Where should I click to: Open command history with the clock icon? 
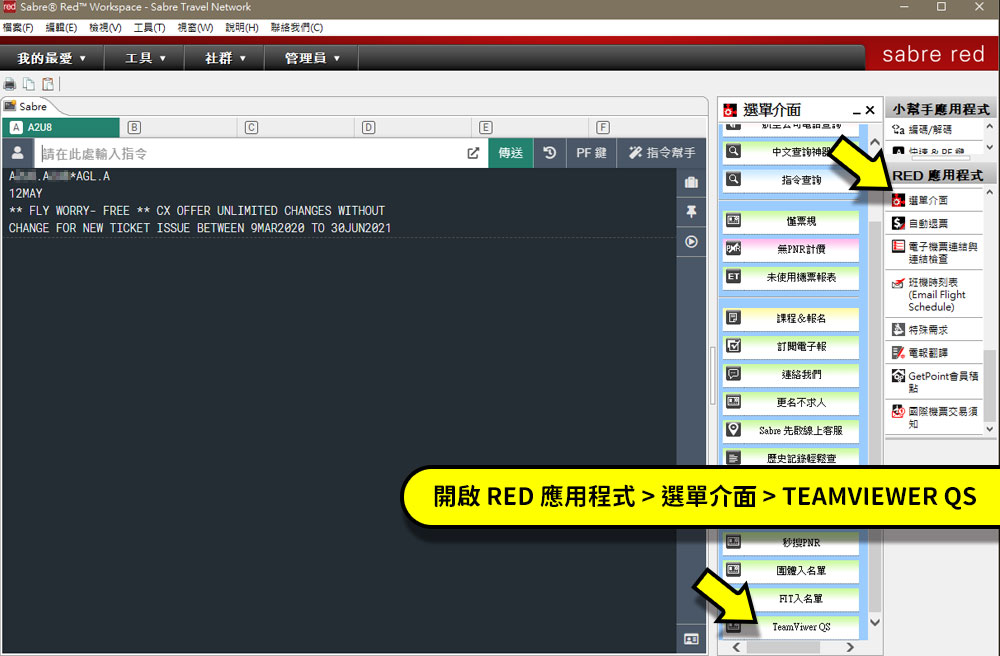550,153
